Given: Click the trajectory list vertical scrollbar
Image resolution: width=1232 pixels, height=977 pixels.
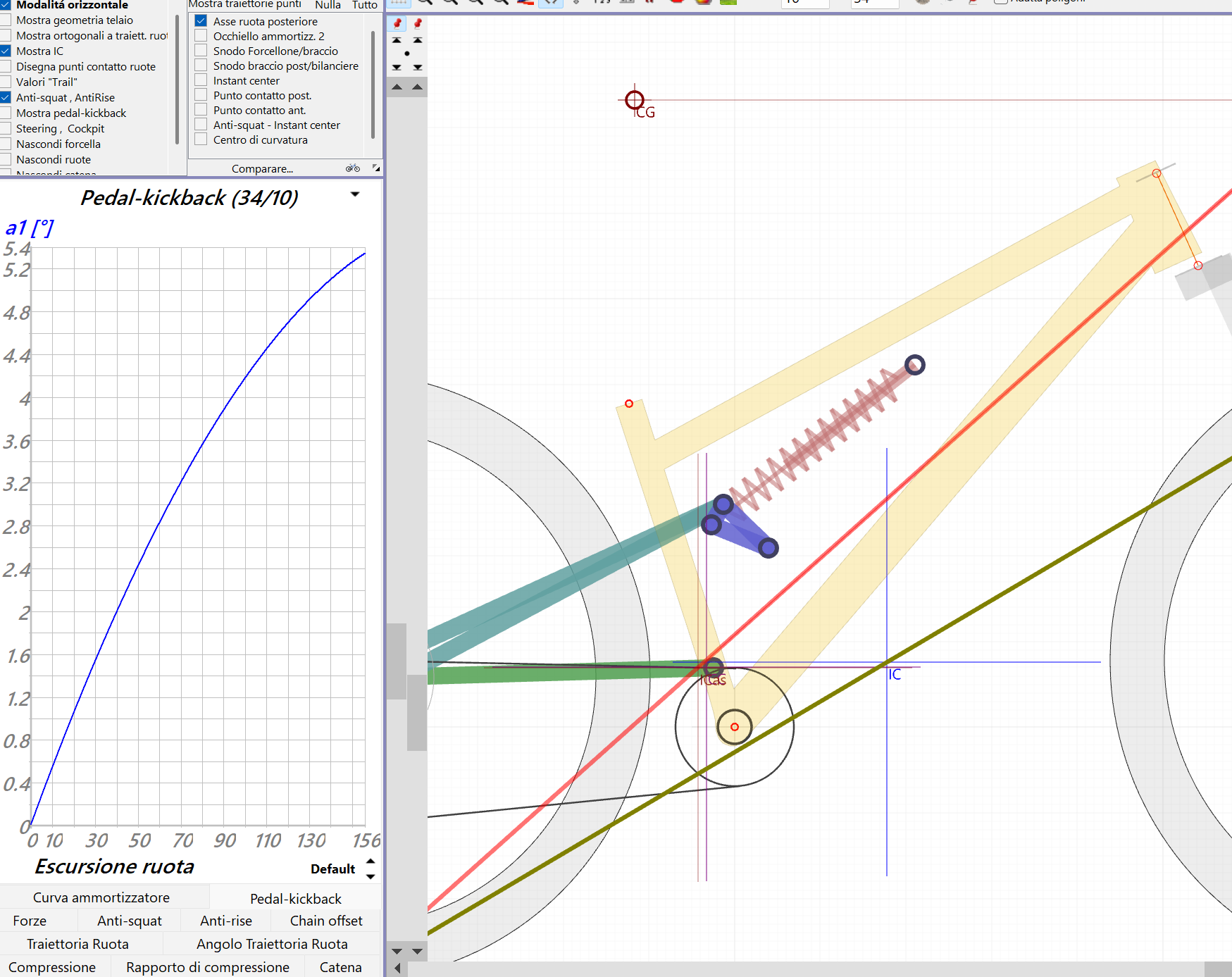Looking at the screenshot, I should [x=373, y=85].
